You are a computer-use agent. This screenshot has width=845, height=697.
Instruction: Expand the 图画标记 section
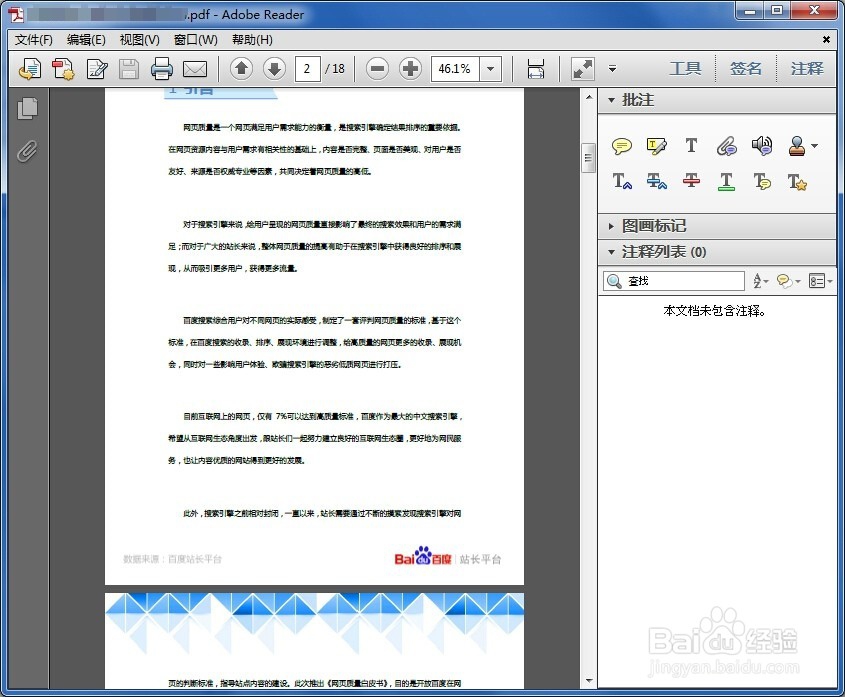[x=611, y=226]
